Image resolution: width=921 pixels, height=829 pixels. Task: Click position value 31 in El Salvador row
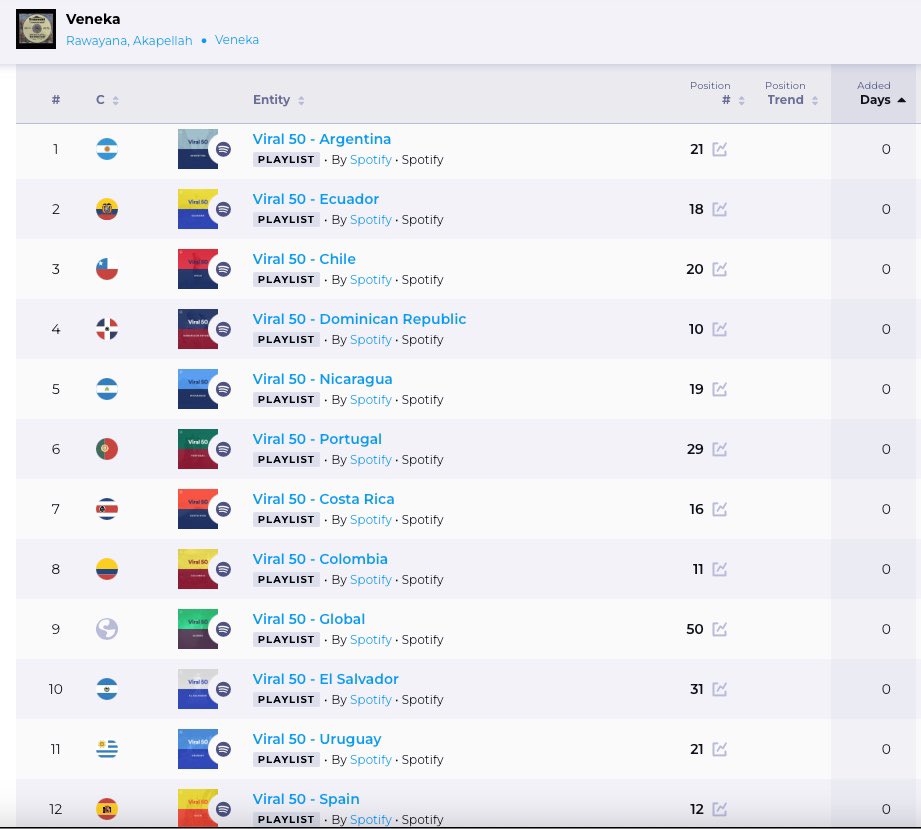(x=697, y=689)
